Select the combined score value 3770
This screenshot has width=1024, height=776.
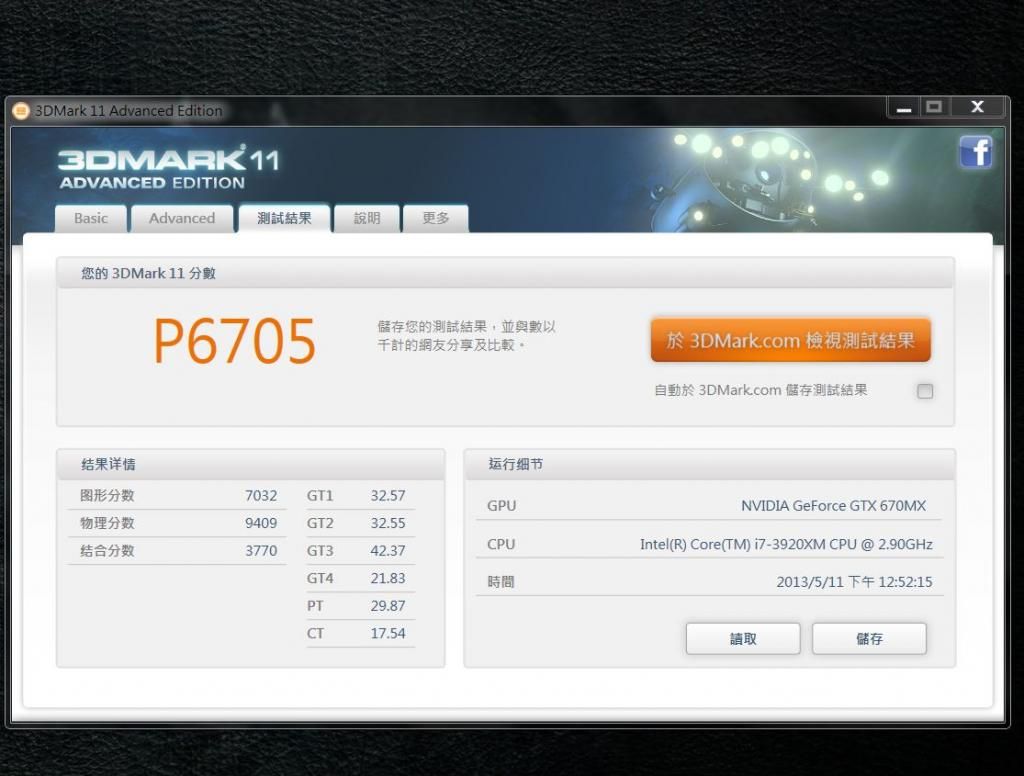(261, 551)
